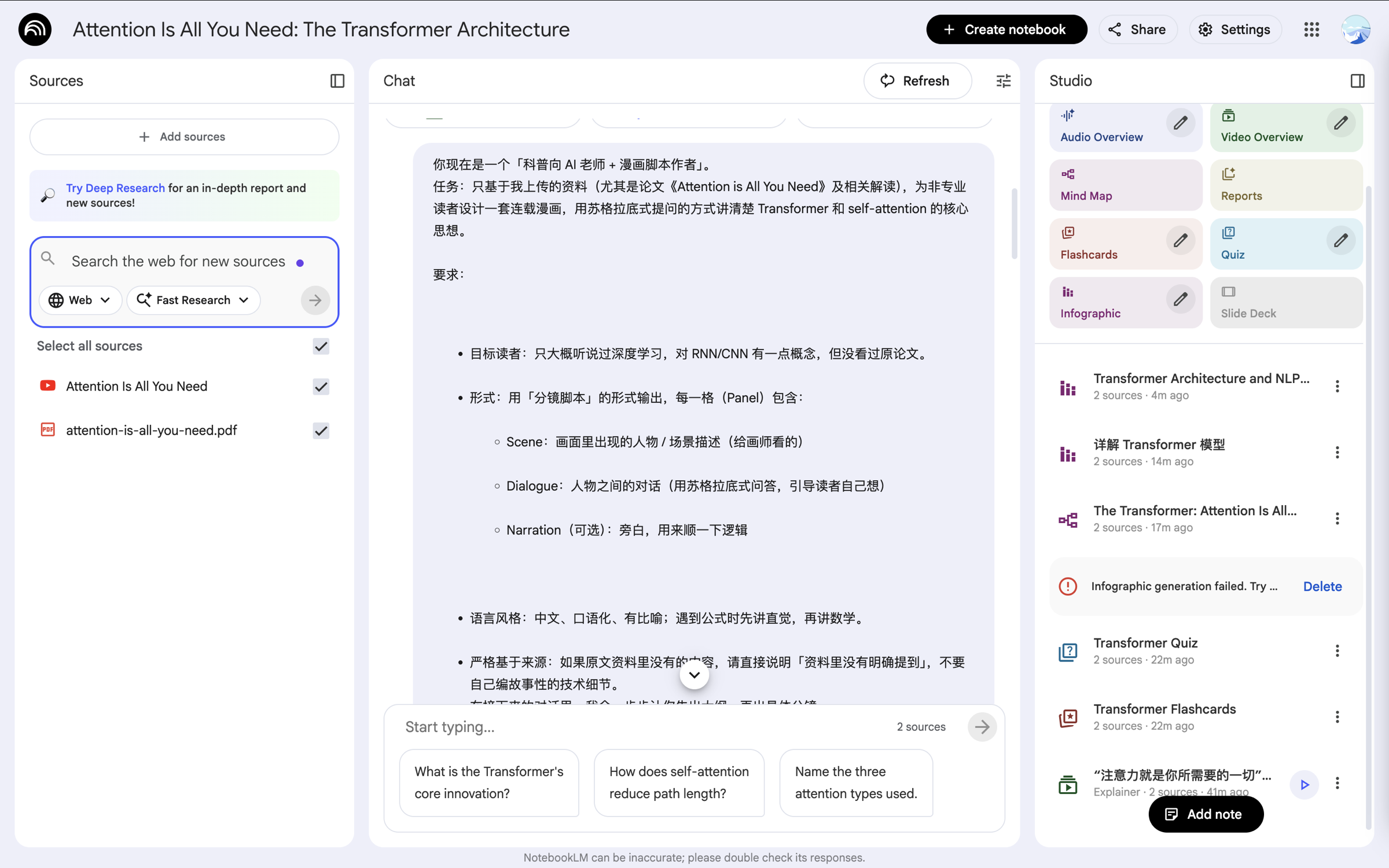Image resolution: width=1389 pixels, height=868 pixels.
Task: Jump to bottom of chat chevron
Action: [x=694, y=675]
